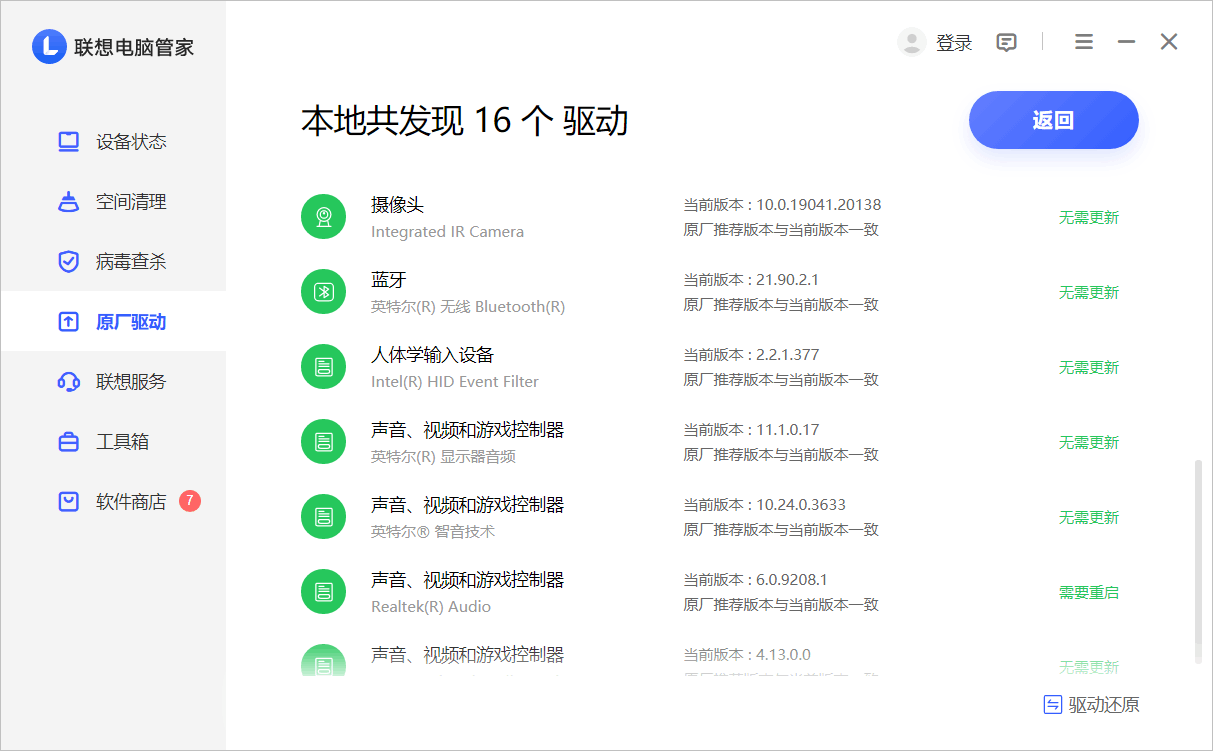Click the 软件商店 store bag icon
1213x751 pixels.
point(68,502)
